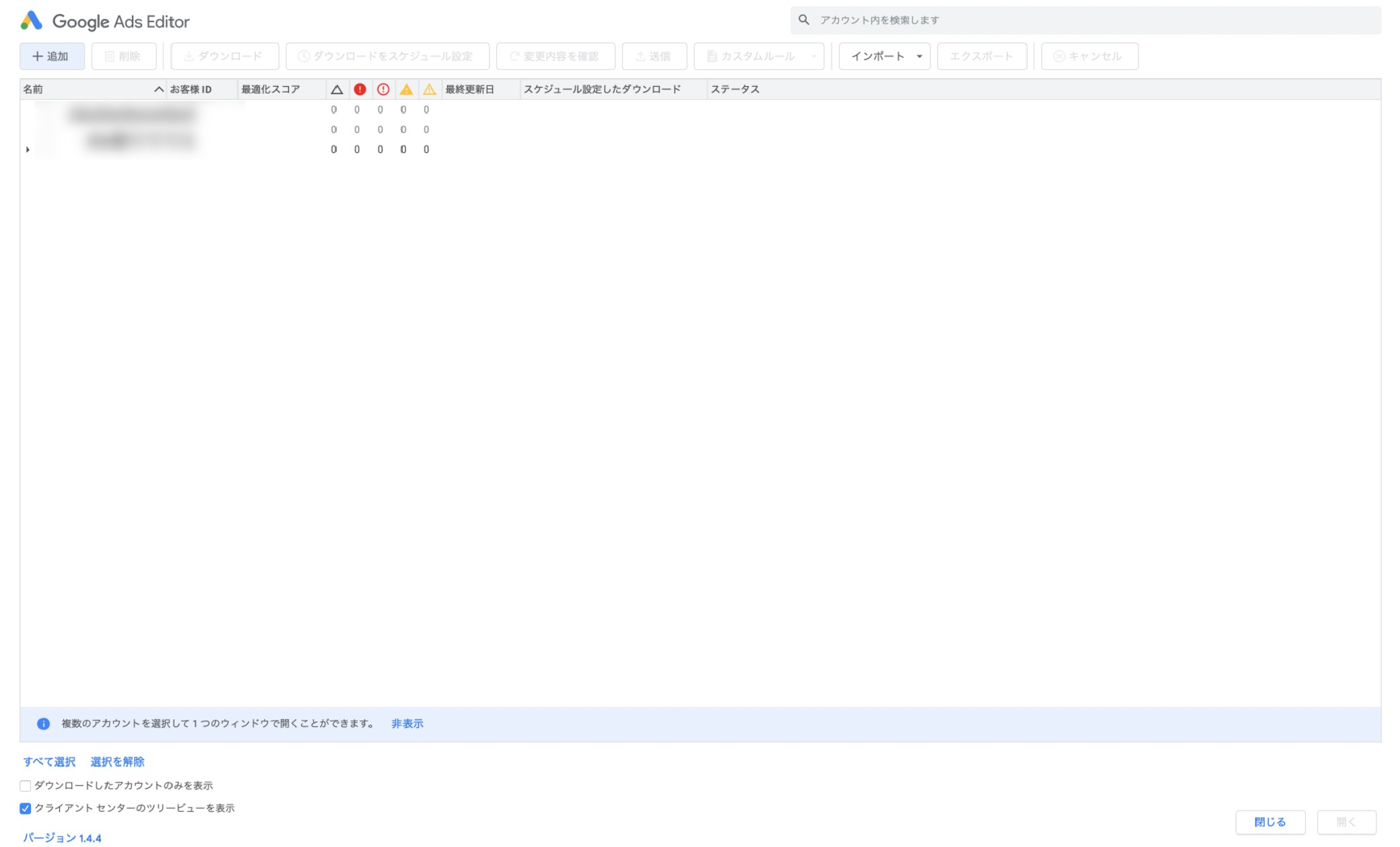Image resolution: width=1400 pixels, height=847 pixels.
Task: Click the 閉じる button
Action: [x=1269, y=822]
